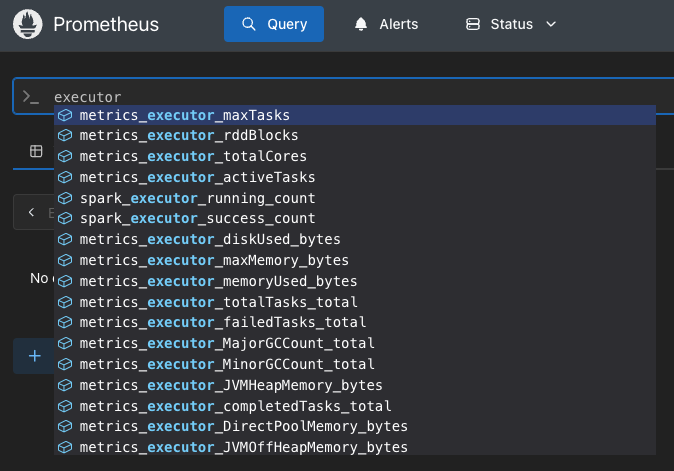Image resolution: width=674 pixels, height=471 pixels.
Task: Choose metrics_executor_memoryUsed_bytes entry
Action: [355, 281]
